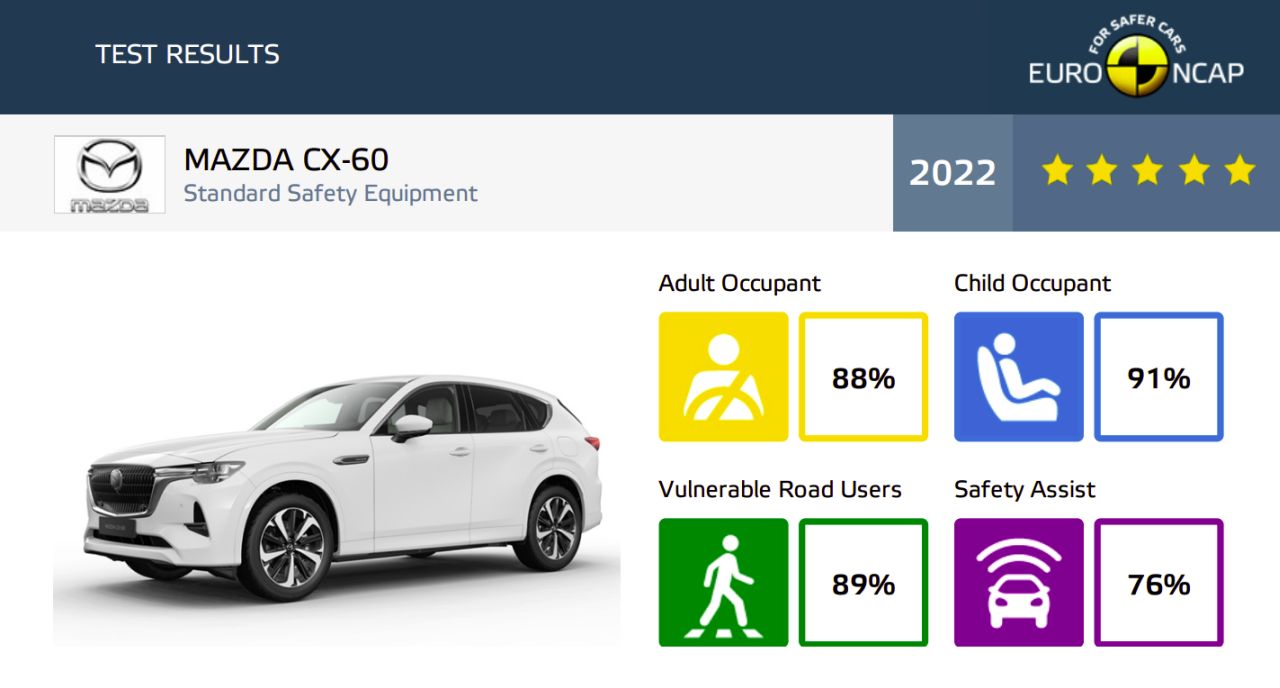Select the yellow Adult Occupant seatbelt icon

[x=723, y=377]
